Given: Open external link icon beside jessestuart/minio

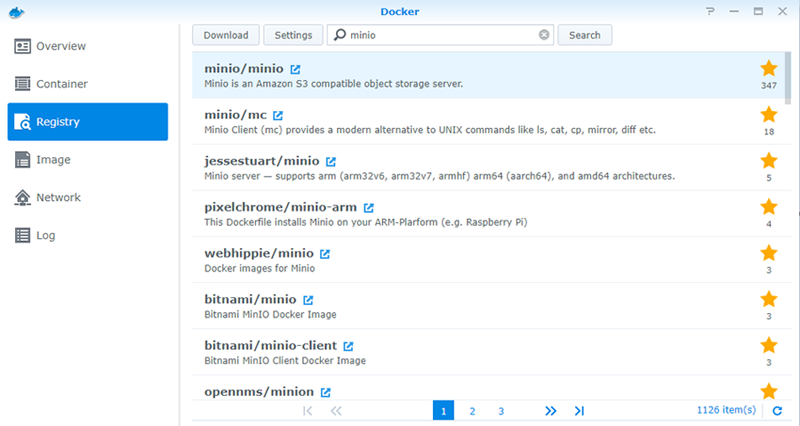Looking at the screenshot, I should pyautogui.click(x=331, y=161).
